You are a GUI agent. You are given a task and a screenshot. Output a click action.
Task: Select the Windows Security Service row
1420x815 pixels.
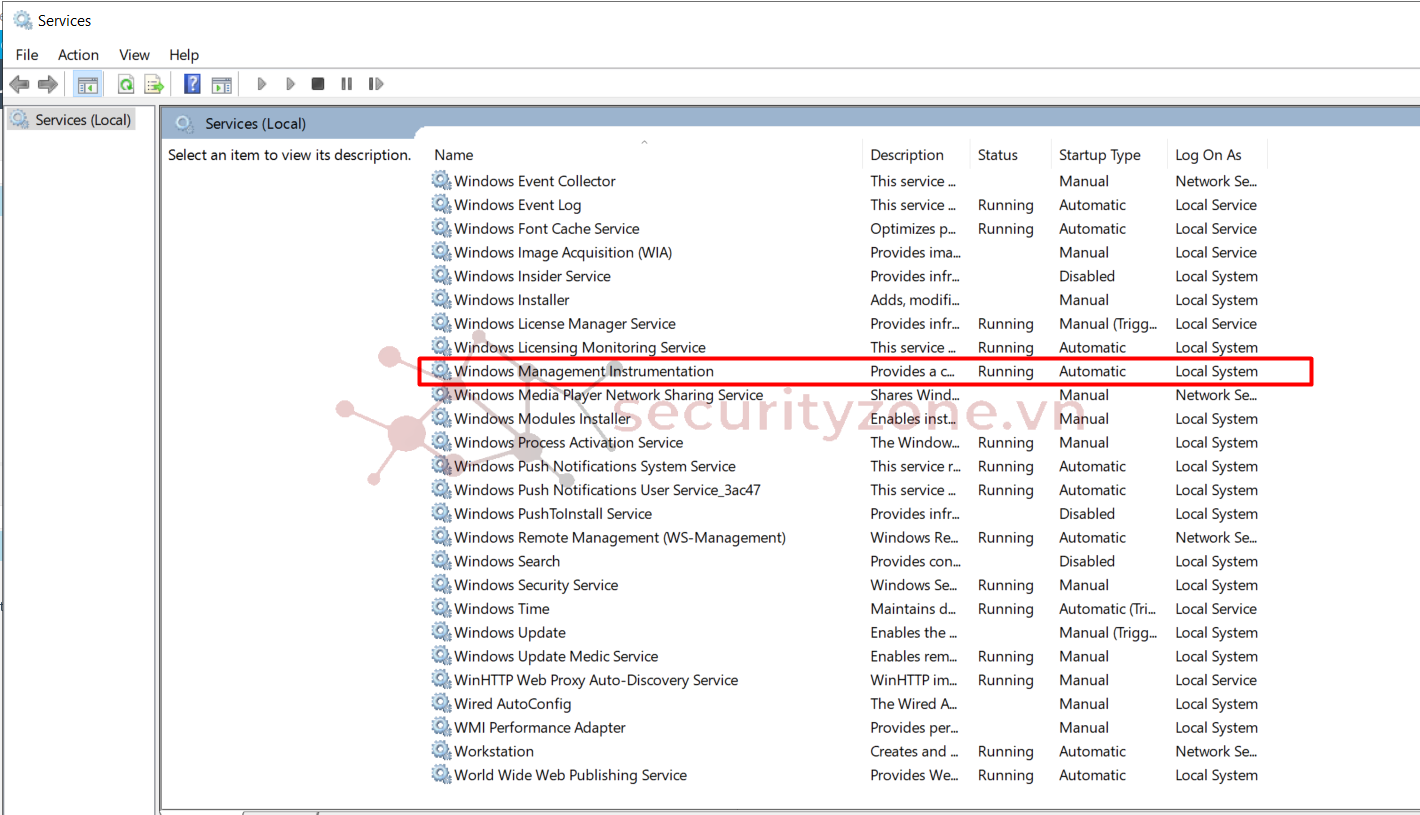536,585
